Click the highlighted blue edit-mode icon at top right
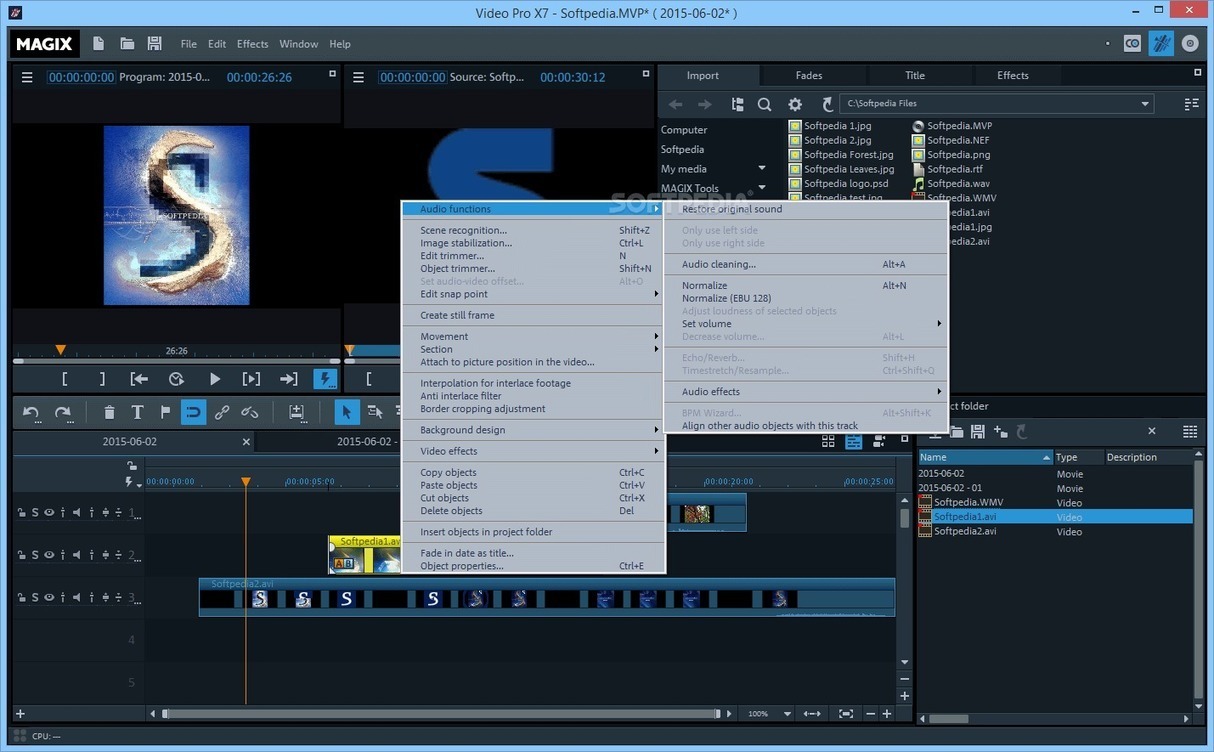Screen dimensions: 1214x752 click(x=1161, y=43)
